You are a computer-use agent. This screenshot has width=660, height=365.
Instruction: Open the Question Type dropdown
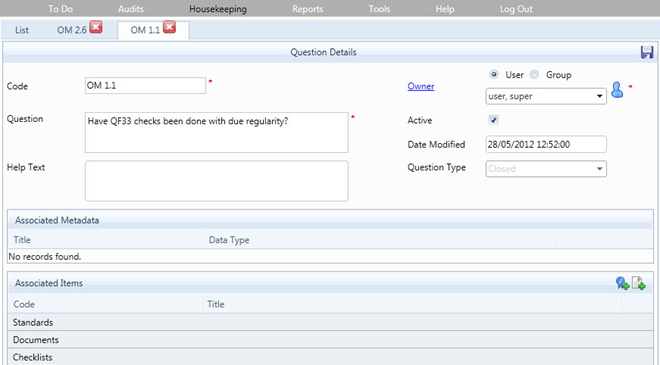point(546,169)
